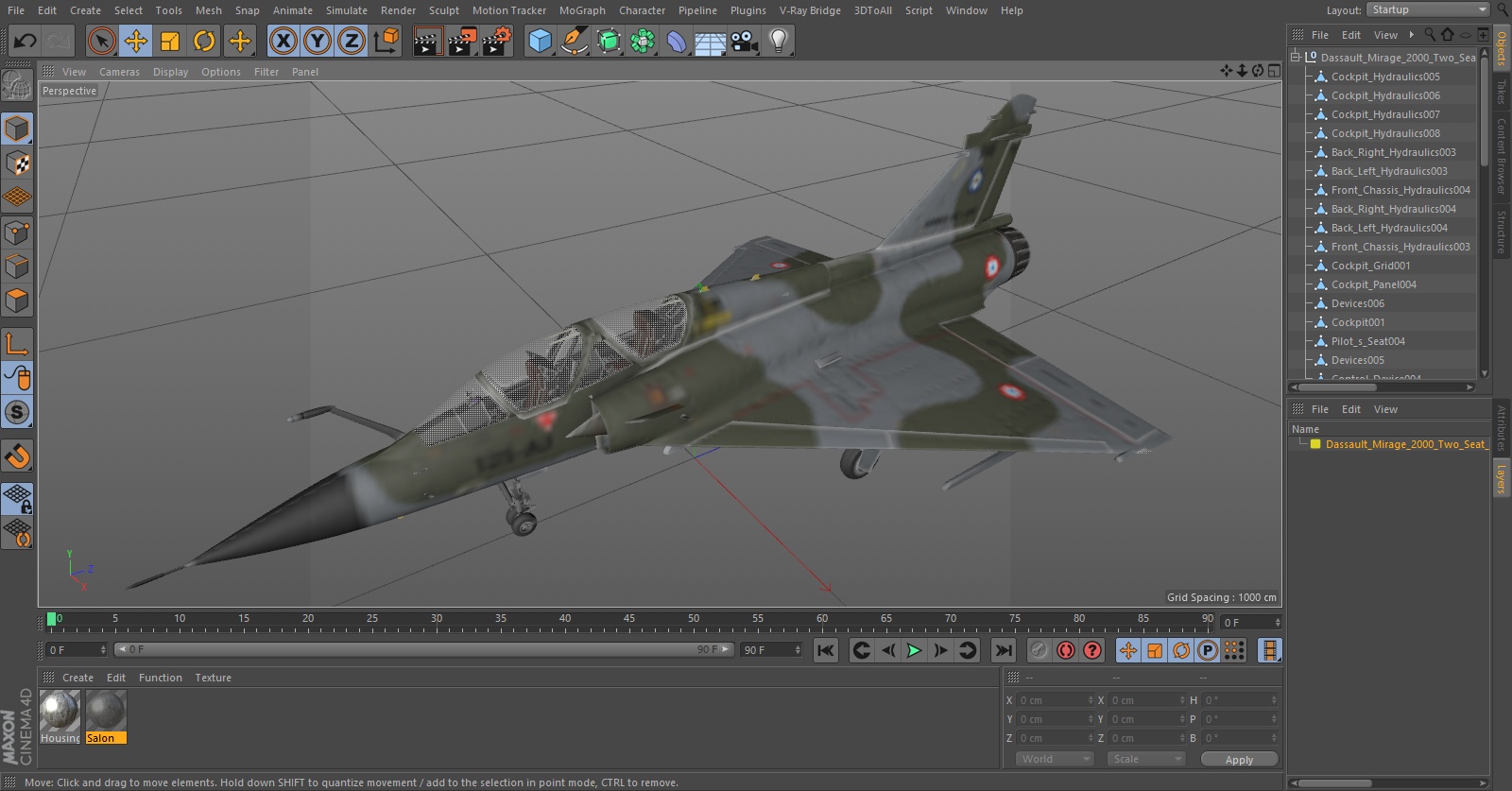The image size is (1512, 791).
Task: Select Cockpit_Hydraulics005 object
Action: click(1385, 77)
